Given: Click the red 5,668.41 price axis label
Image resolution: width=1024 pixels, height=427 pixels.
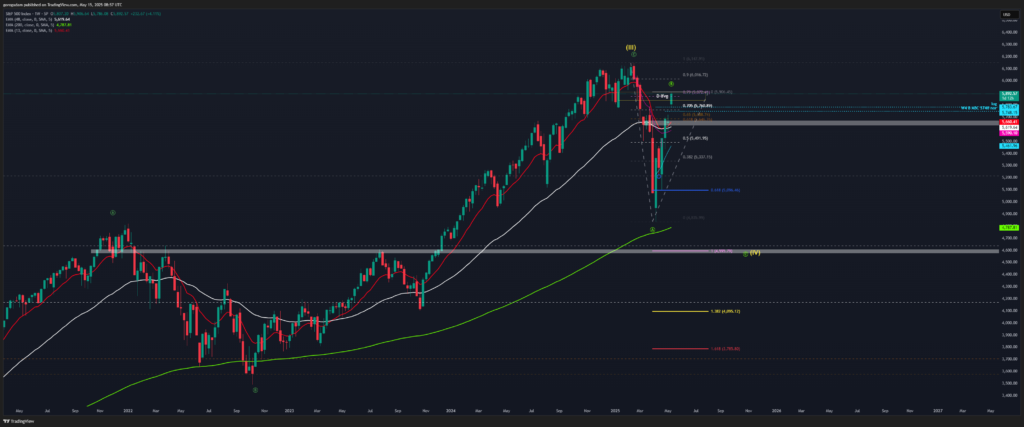Looking at the screenshot, I should tap(1008, 121).
